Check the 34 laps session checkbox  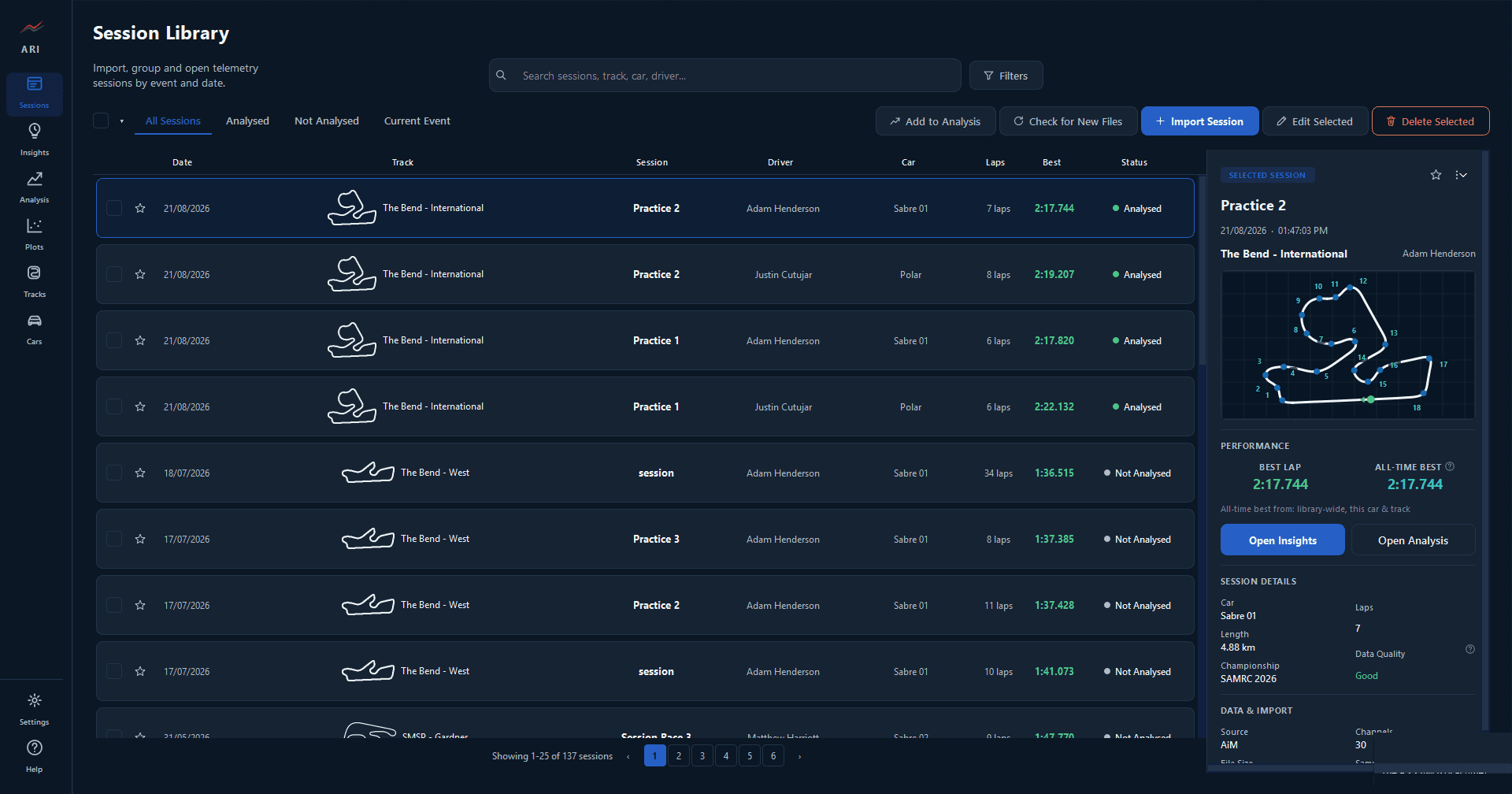tap(114, 473)
